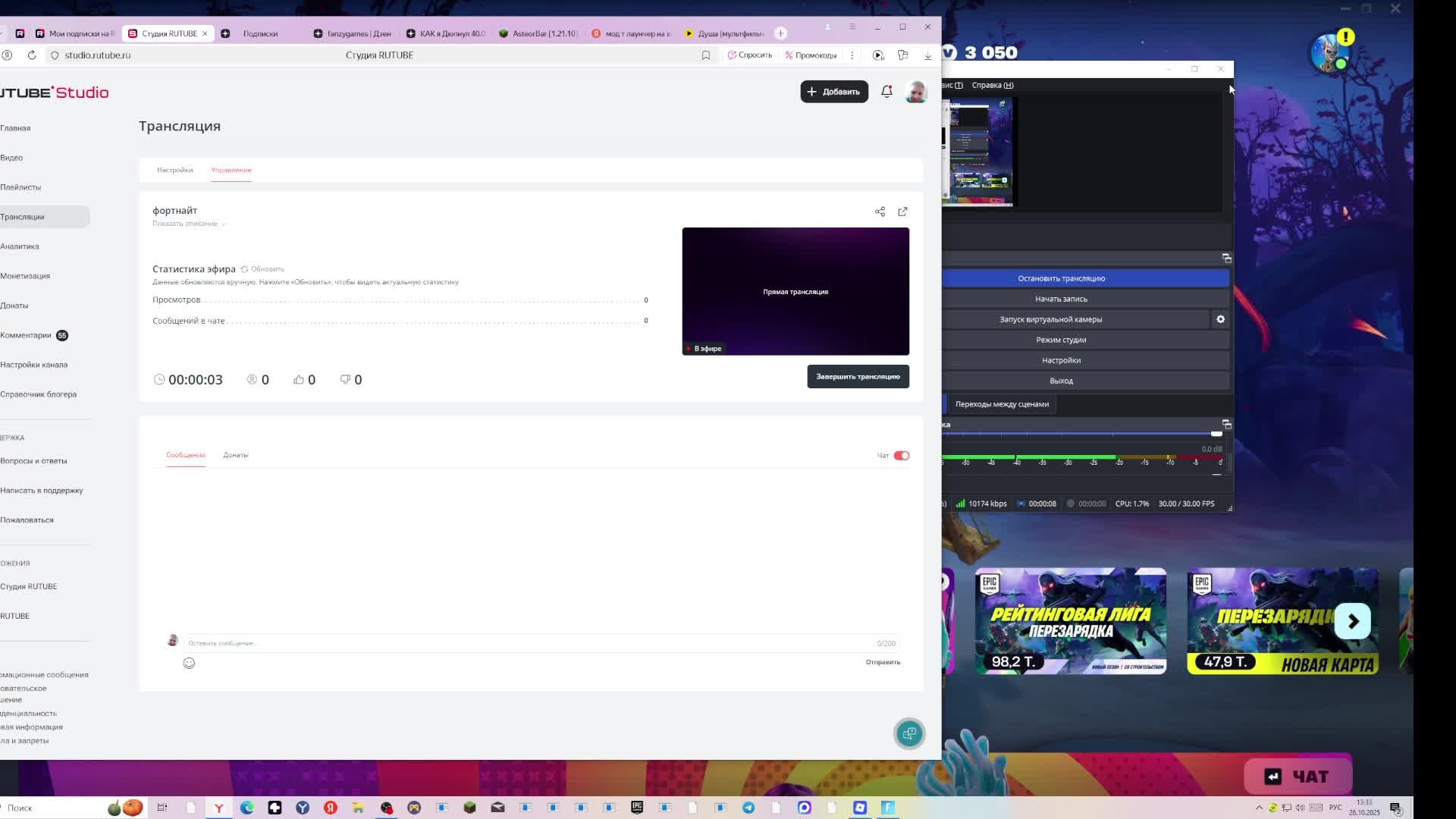Screen dimensions: 1456x819
Task: Click the OBS controls dock pop-out icon
Action: (x=1226, y=259)
